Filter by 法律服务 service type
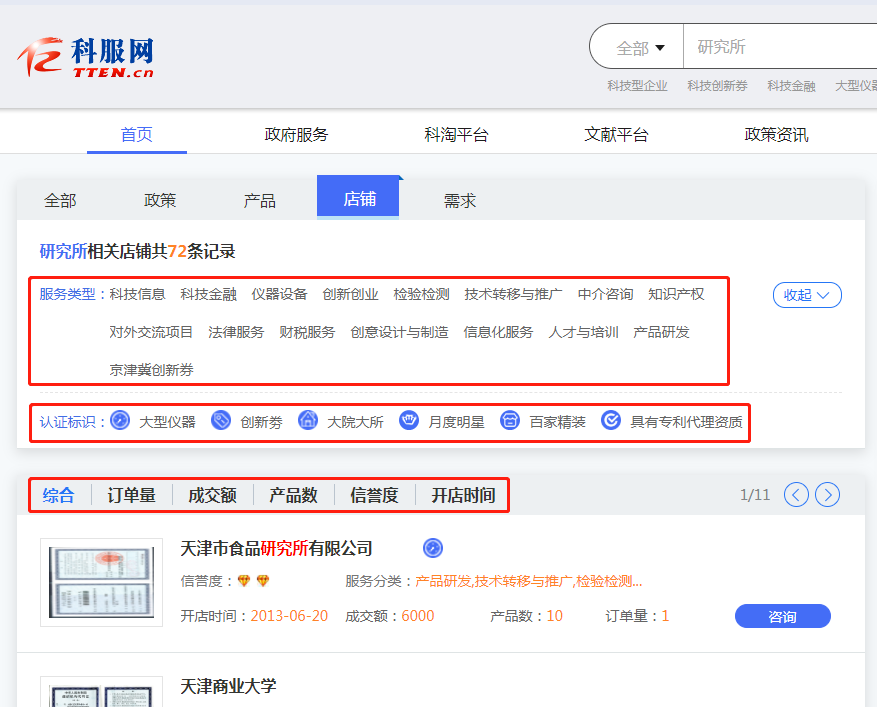877x707 pixels. [x=236, y=332]
